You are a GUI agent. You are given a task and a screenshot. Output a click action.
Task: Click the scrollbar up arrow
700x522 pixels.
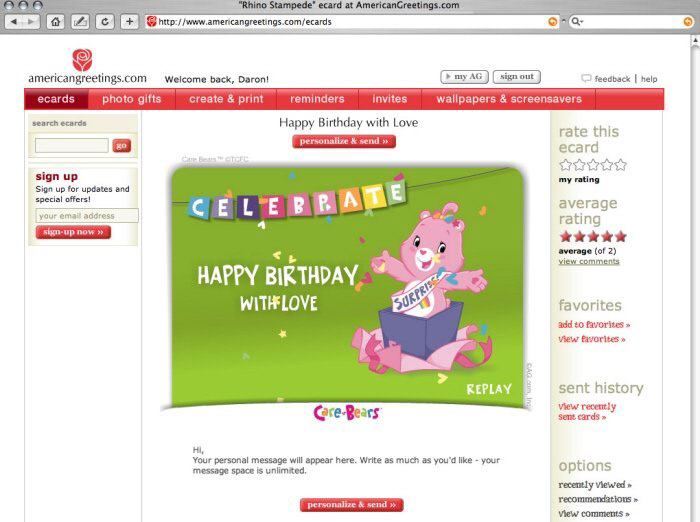pos(695,40)
